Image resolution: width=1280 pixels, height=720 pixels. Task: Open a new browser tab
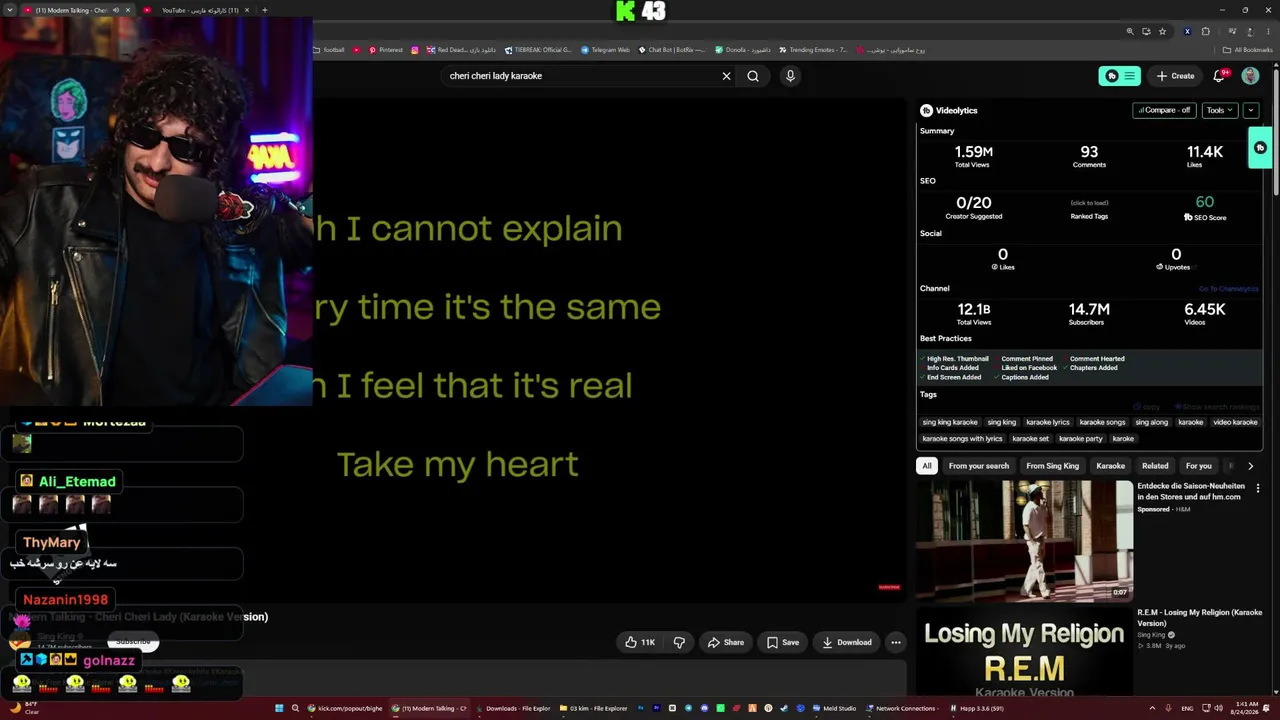point(264,10)
